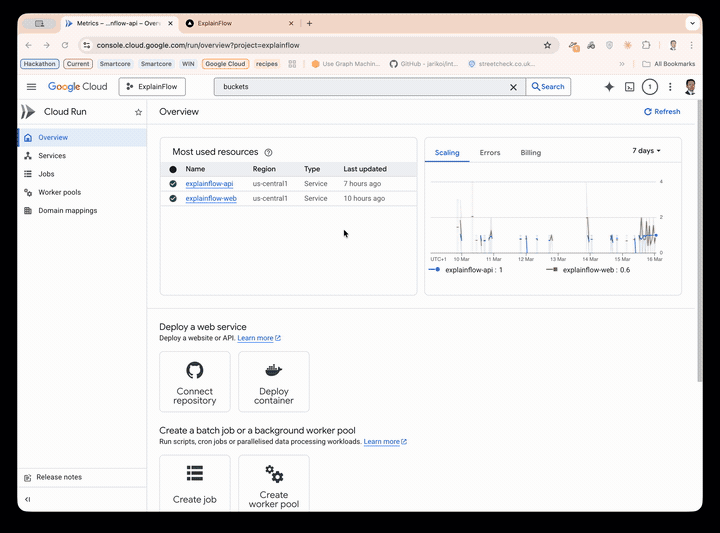Screen dimensions: 720x533
Task: Switch to the Errors tab
Action: (490, 152)
